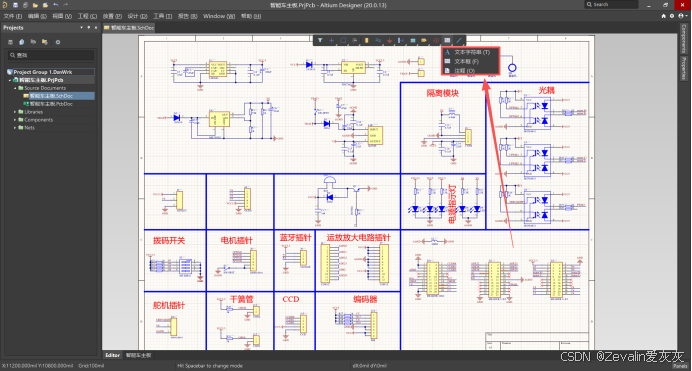
Task: Click the second Projects panel toolbar document icon
Action: coord(22,42)
